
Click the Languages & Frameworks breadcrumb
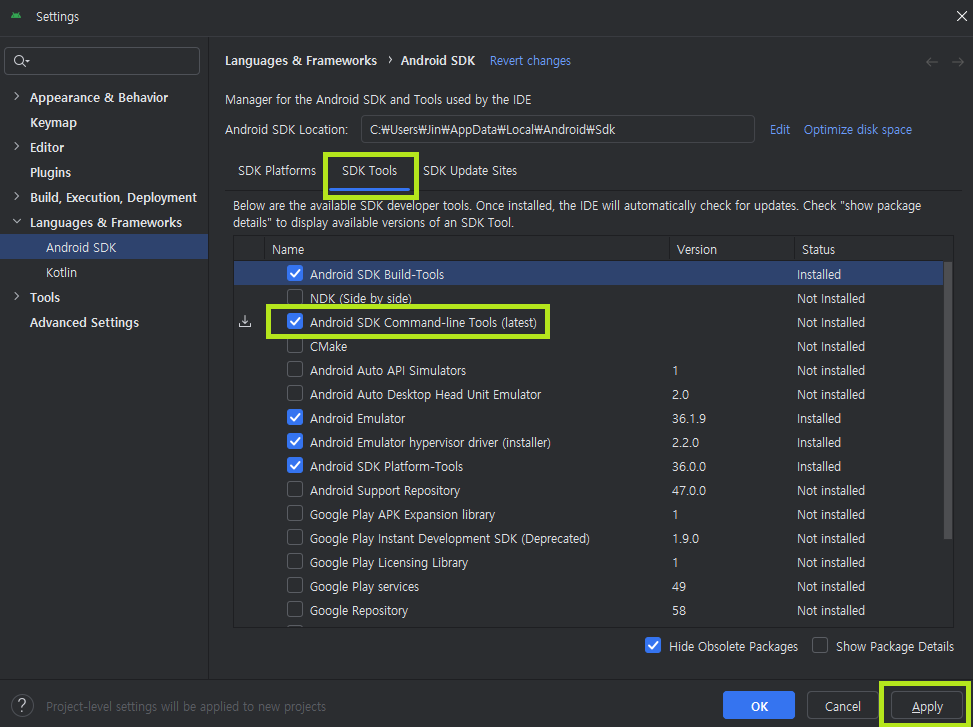click(x=301, y=61)
